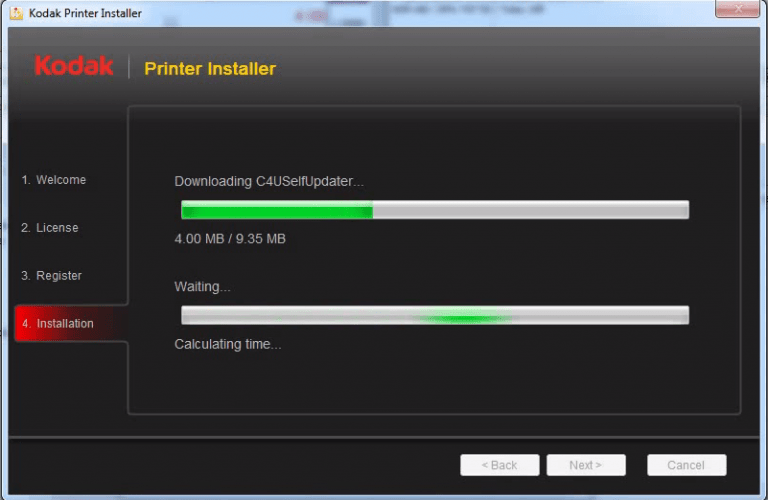
Task: Click the 'Calculating time...' text
Action: coord(228,344)
